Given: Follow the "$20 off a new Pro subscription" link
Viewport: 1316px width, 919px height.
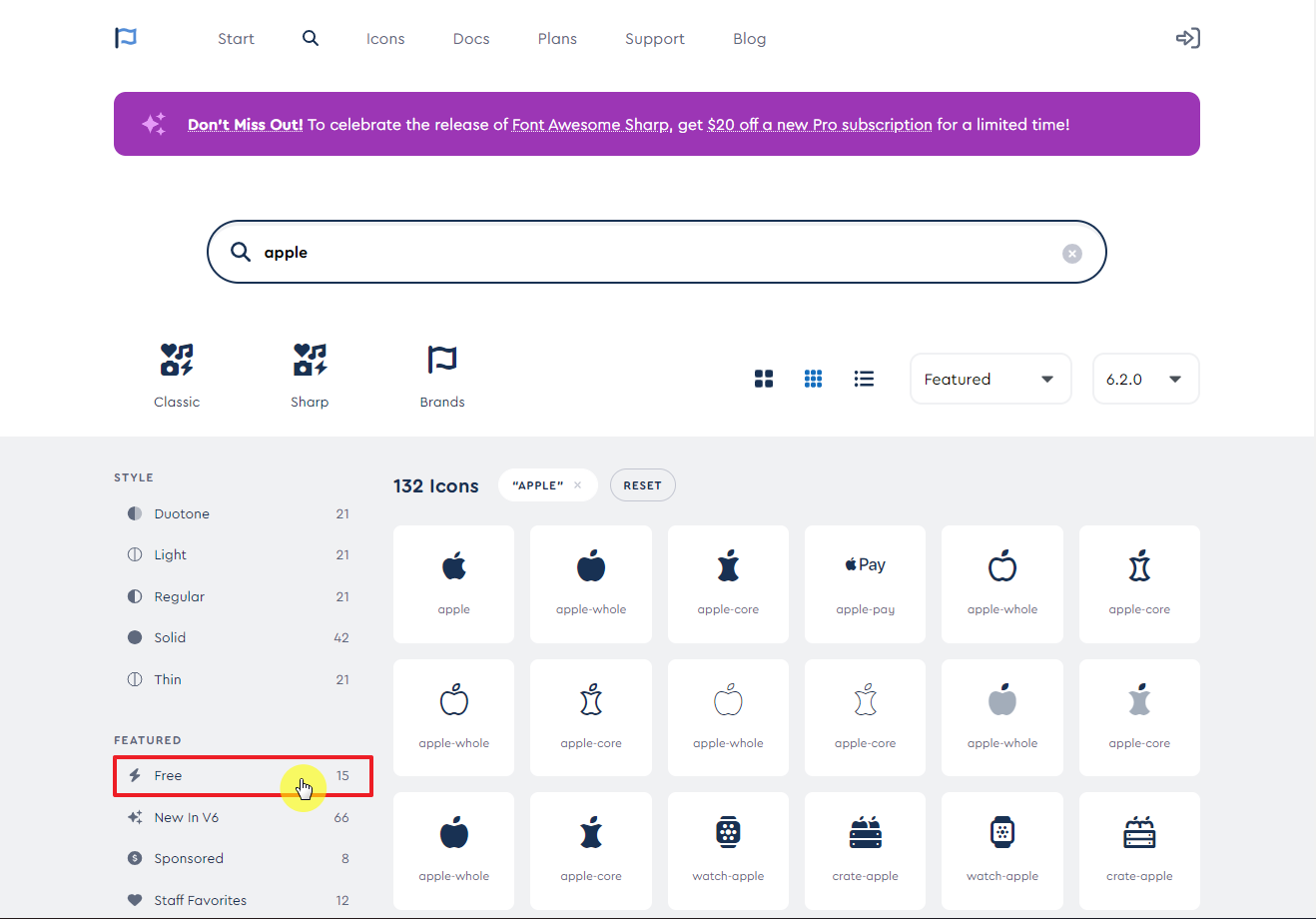Looking at the screenshot, I should [x=820, y=125].
